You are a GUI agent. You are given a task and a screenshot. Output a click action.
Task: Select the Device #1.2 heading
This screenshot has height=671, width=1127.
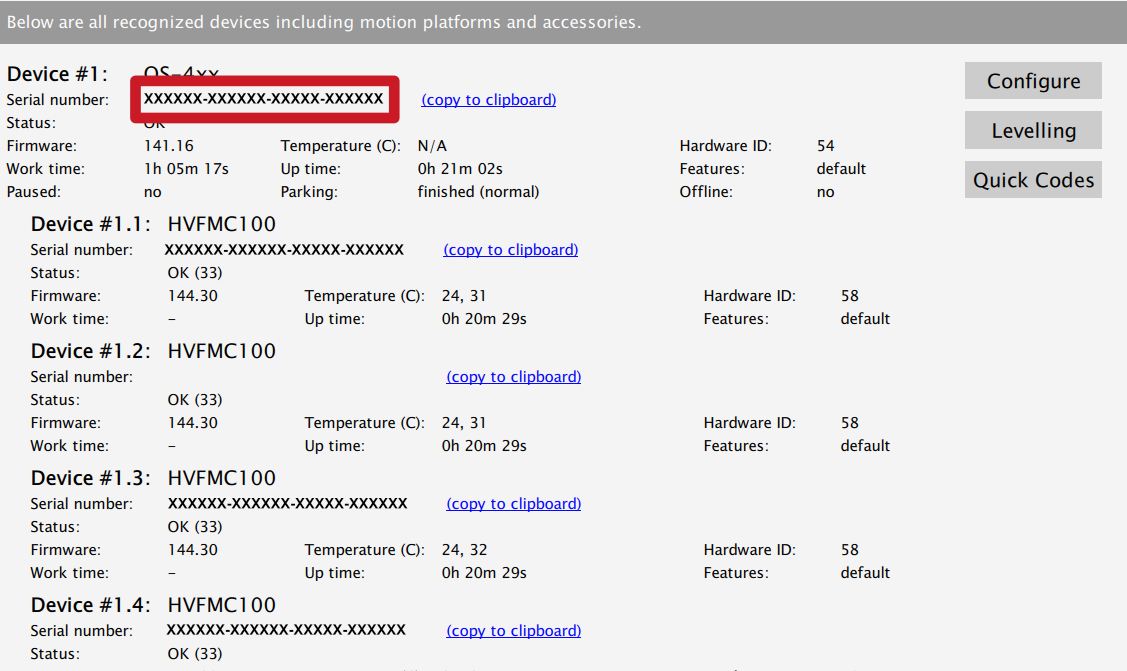(x=153, y=351)
